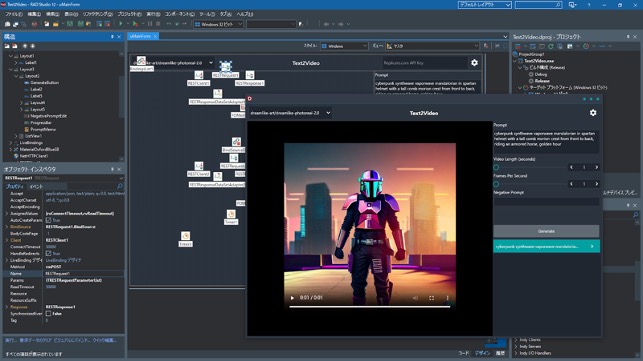Select the Debug build configuration

click(540, 74)
